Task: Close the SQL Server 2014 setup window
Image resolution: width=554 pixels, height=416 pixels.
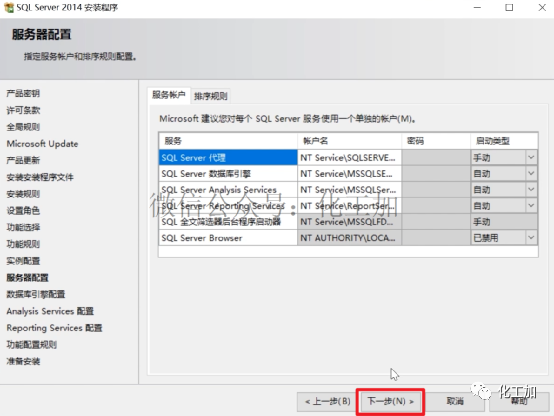Action: [x=542, y=7]
